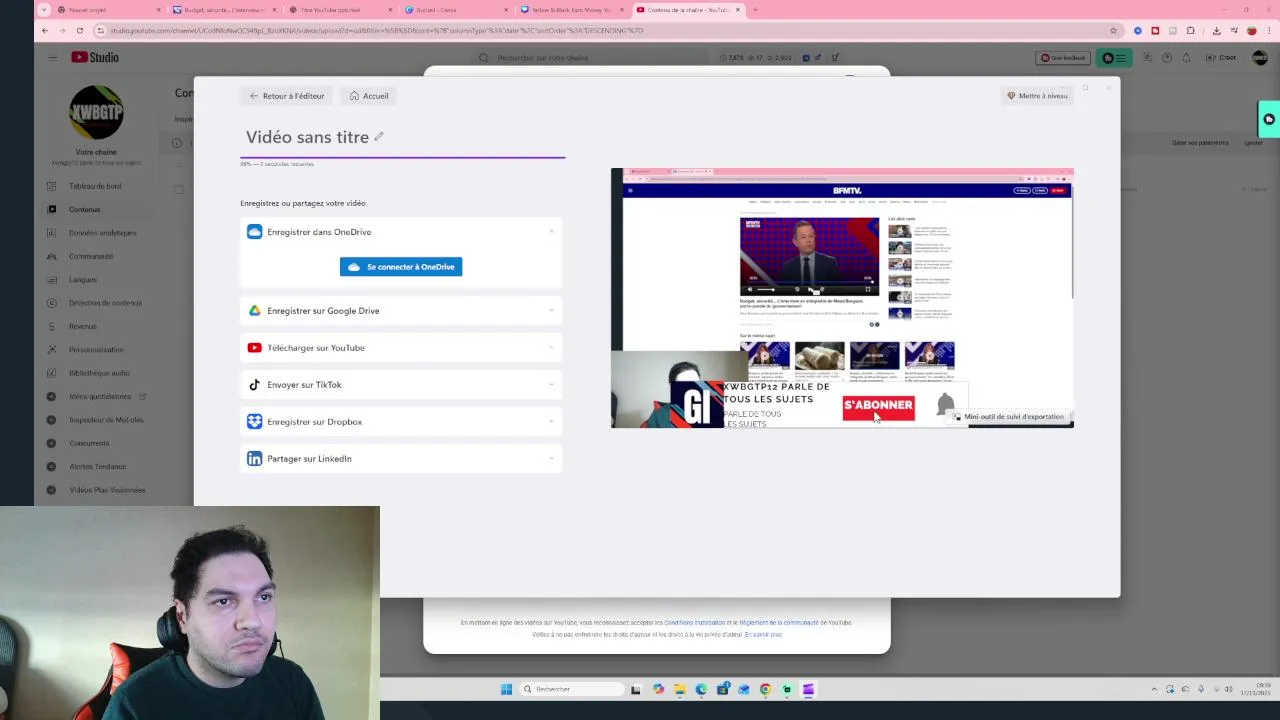Edit the title with the pencil icon

tap(379, 137)
